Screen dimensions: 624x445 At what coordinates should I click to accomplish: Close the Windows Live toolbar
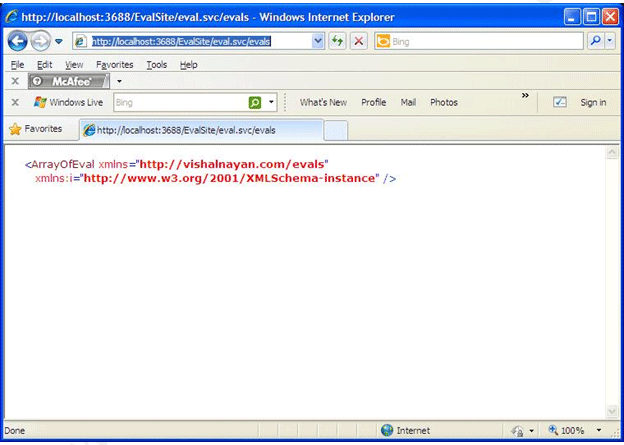pos(15,102)
